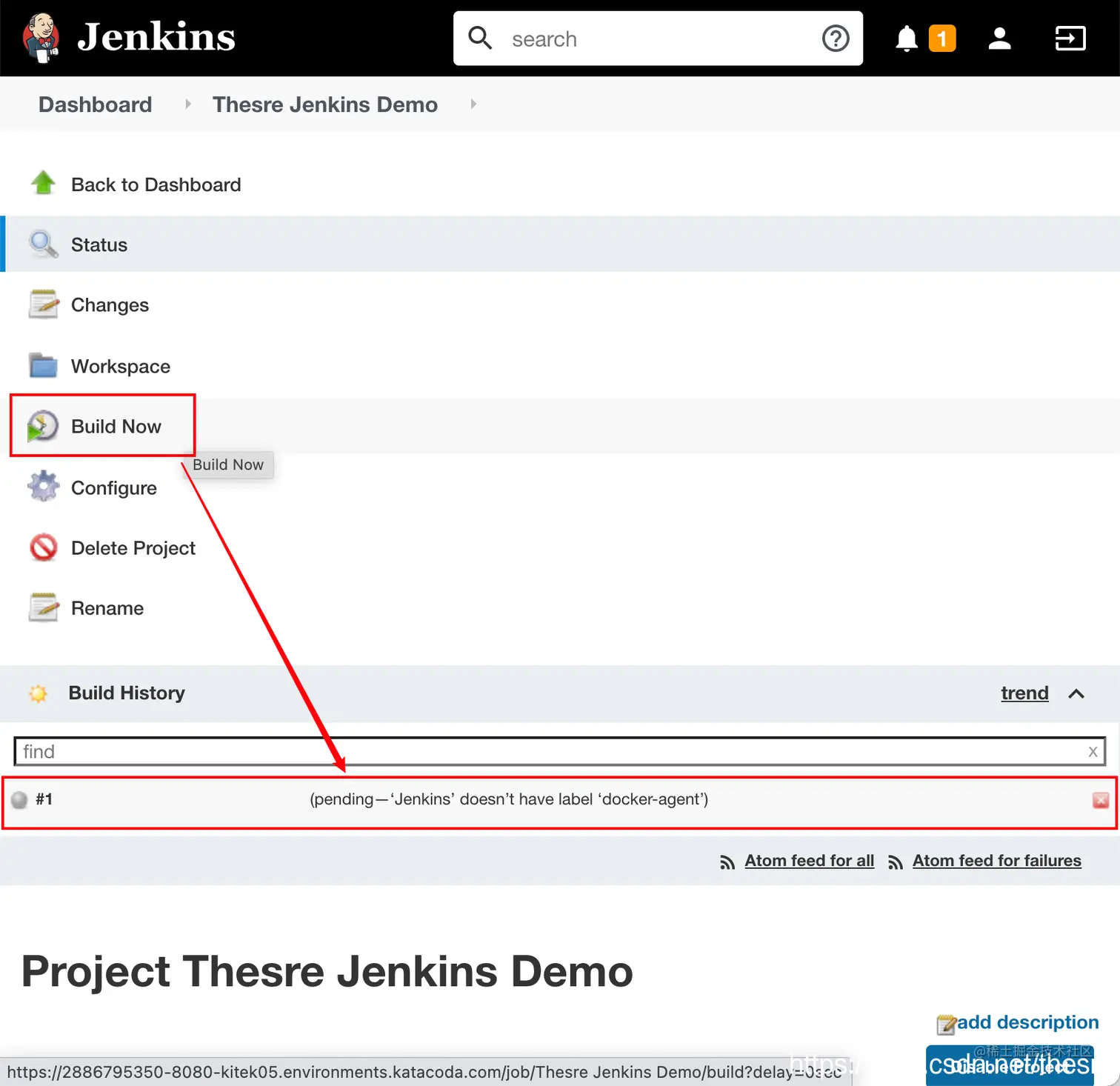
Task: Click the add description notepad icon
Action: [946, 1025]
